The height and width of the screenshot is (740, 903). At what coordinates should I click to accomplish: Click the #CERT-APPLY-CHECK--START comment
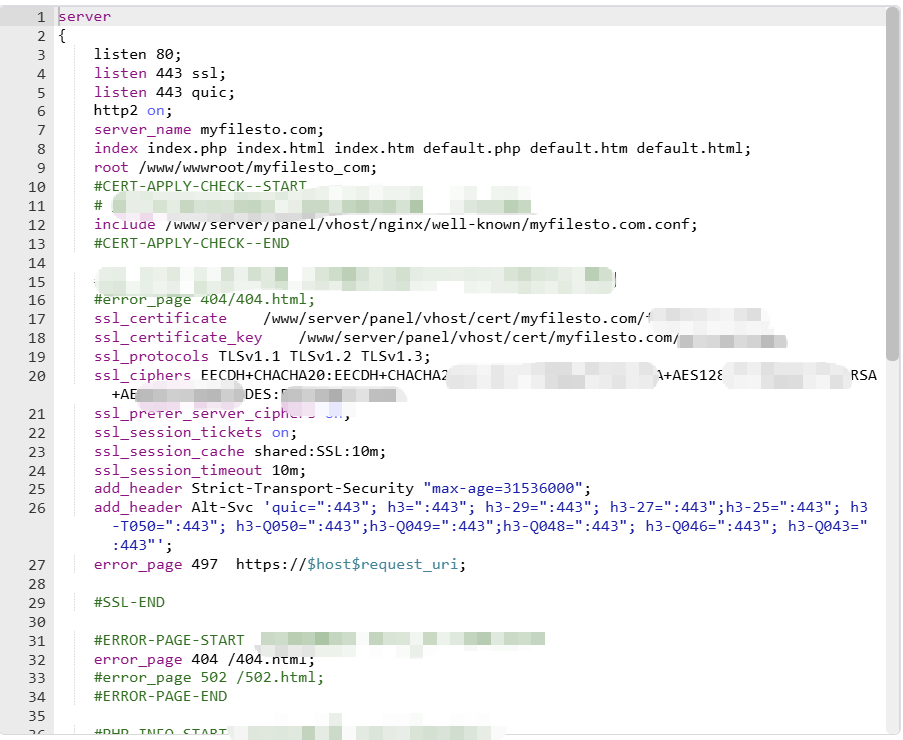pos(200,187)
